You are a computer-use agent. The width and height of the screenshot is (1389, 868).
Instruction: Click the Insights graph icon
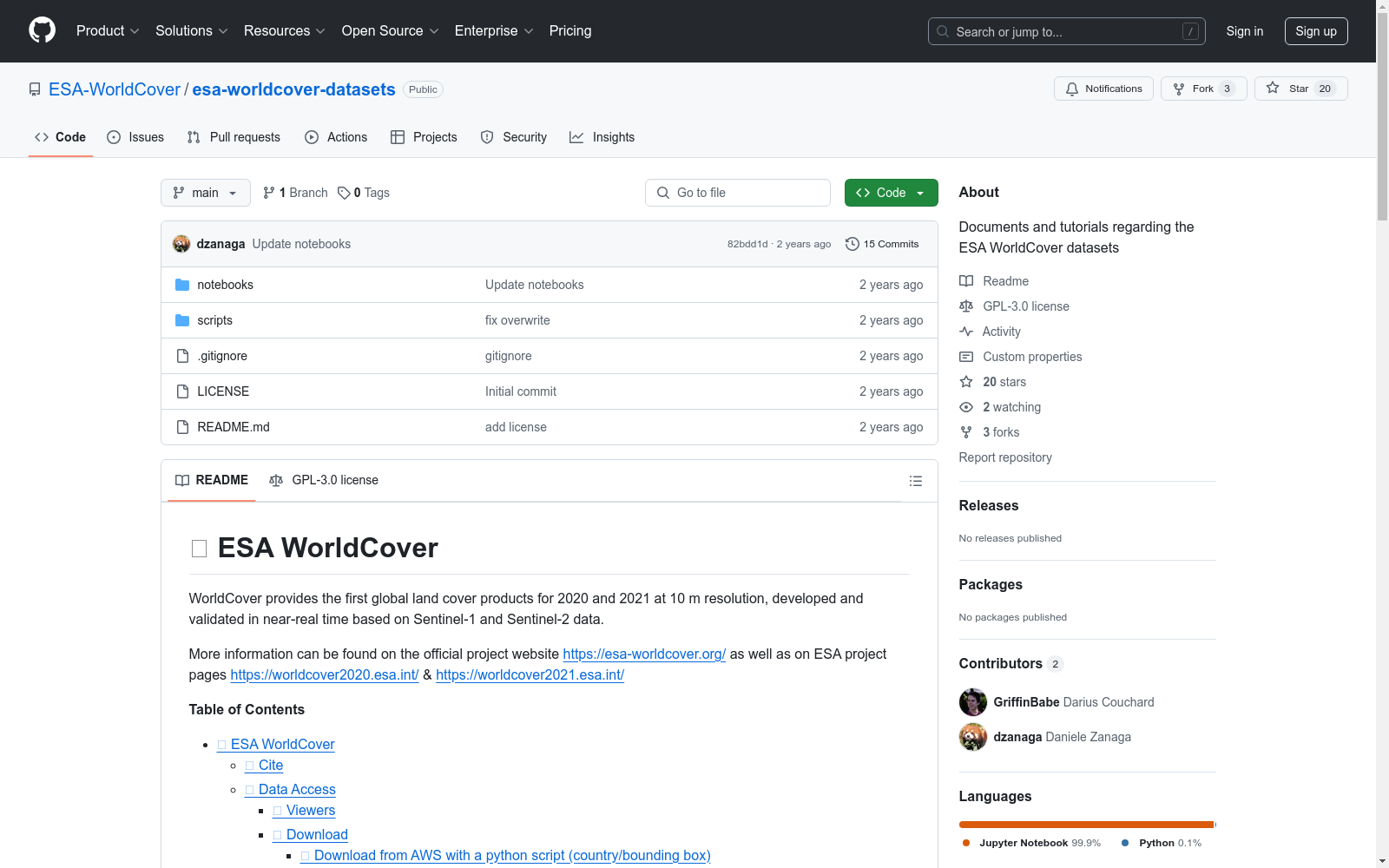click(x=576, y=136)
